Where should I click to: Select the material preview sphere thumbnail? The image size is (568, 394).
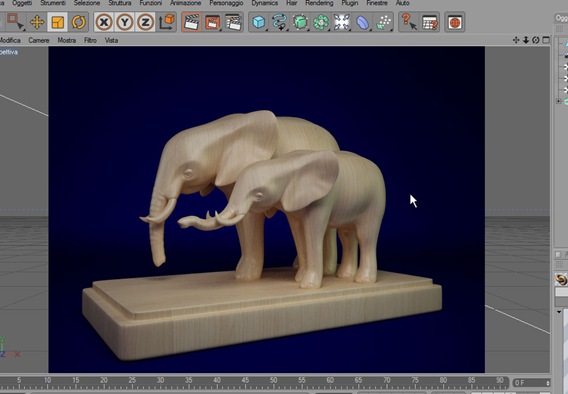pos(561,279)
